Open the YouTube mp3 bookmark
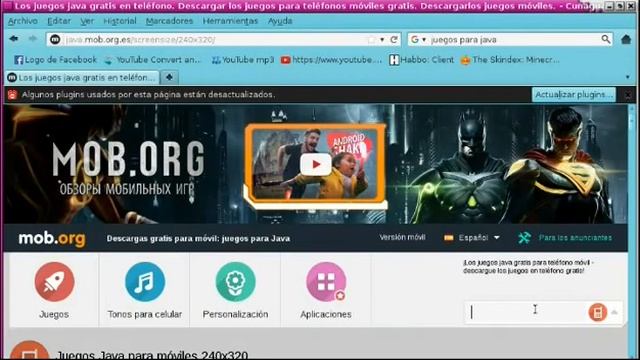This screenshot has width=640, height=360. pyautogui.click(x=242, y=60)
